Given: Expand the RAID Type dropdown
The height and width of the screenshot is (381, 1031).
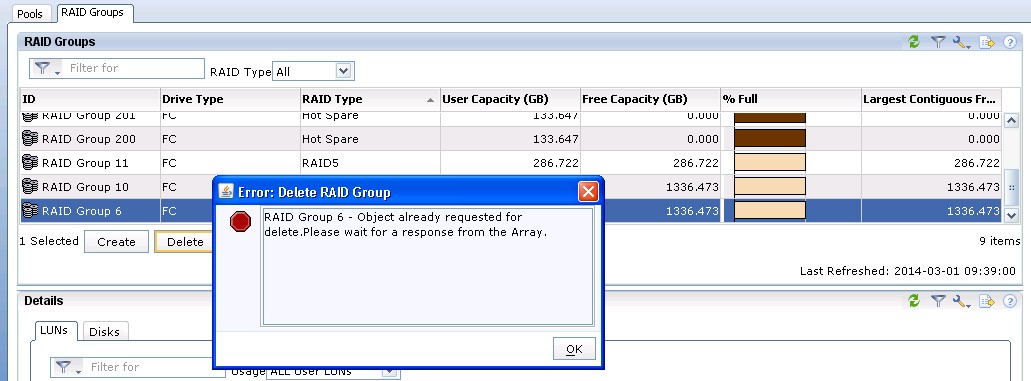Looking at the screenshot, I should coord(344,71).
